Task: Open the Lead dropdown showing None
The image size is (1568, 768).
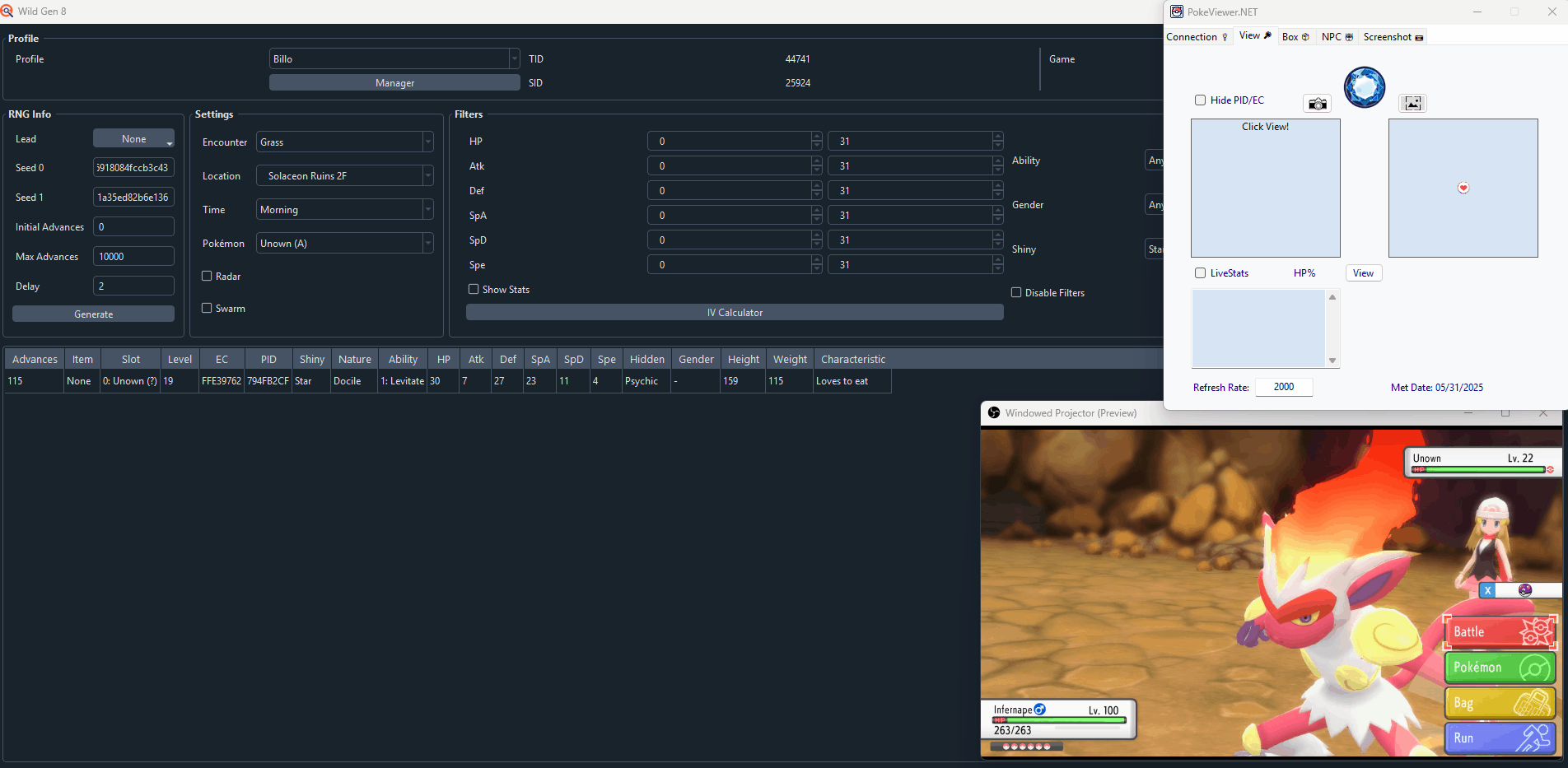Action: click(133, 139)
